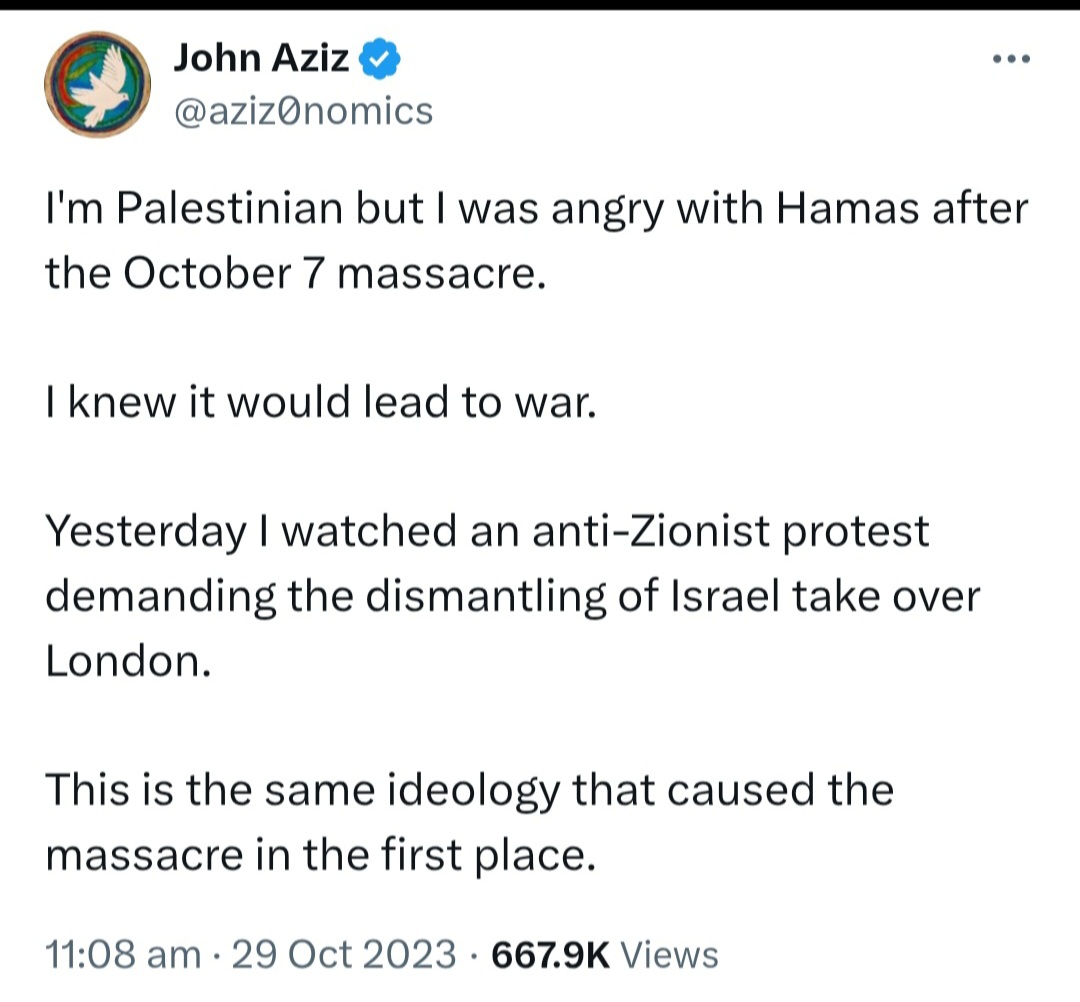
Task: Open John Aziz's dove profile picture
Action: coord(97,84)
